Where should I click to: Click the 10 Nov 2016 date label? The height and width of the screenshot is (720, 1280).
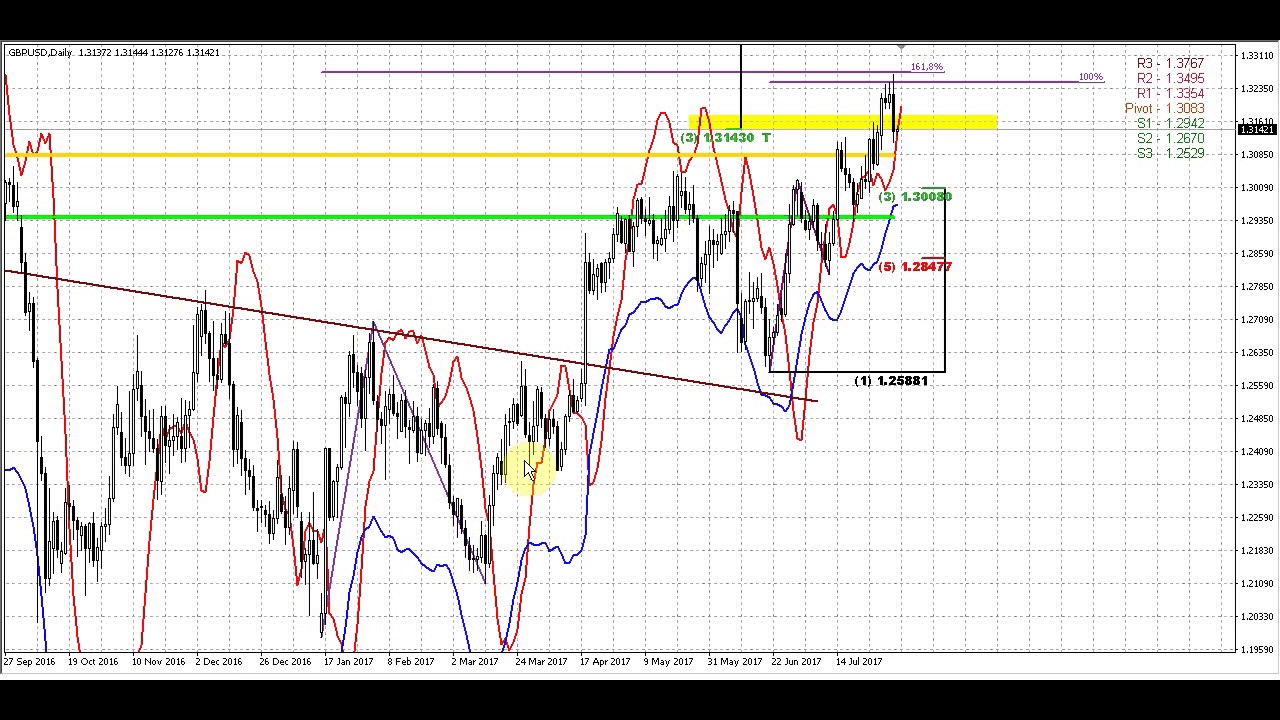click(158, 662)
